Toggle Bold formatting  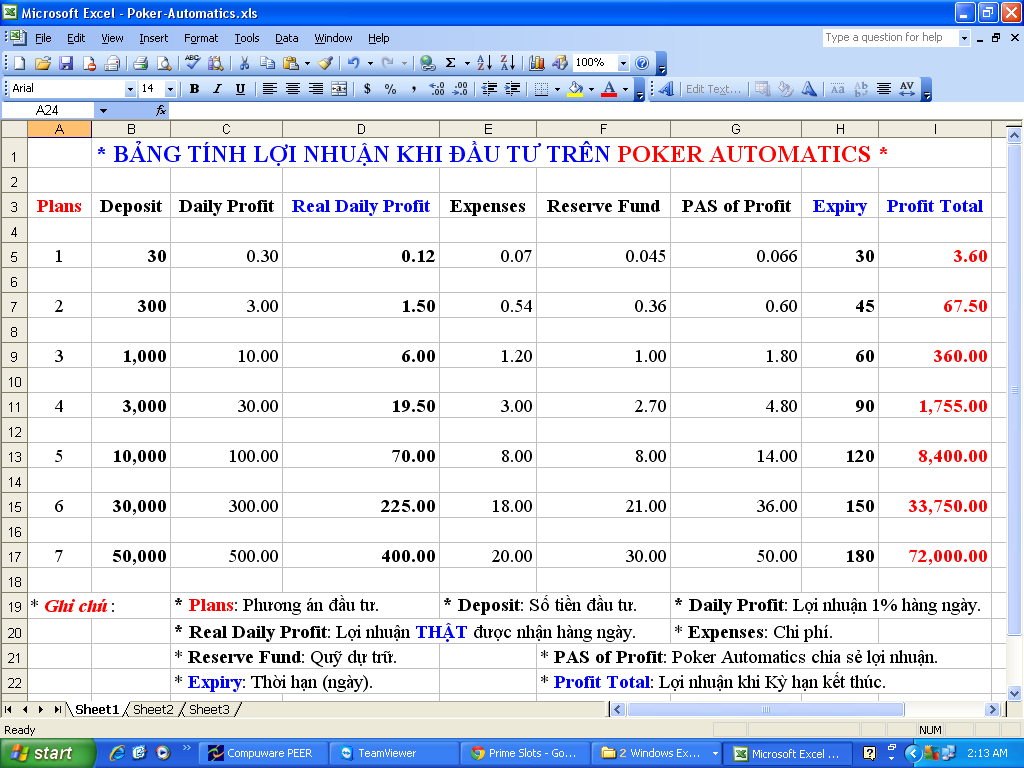pos(194,89)
